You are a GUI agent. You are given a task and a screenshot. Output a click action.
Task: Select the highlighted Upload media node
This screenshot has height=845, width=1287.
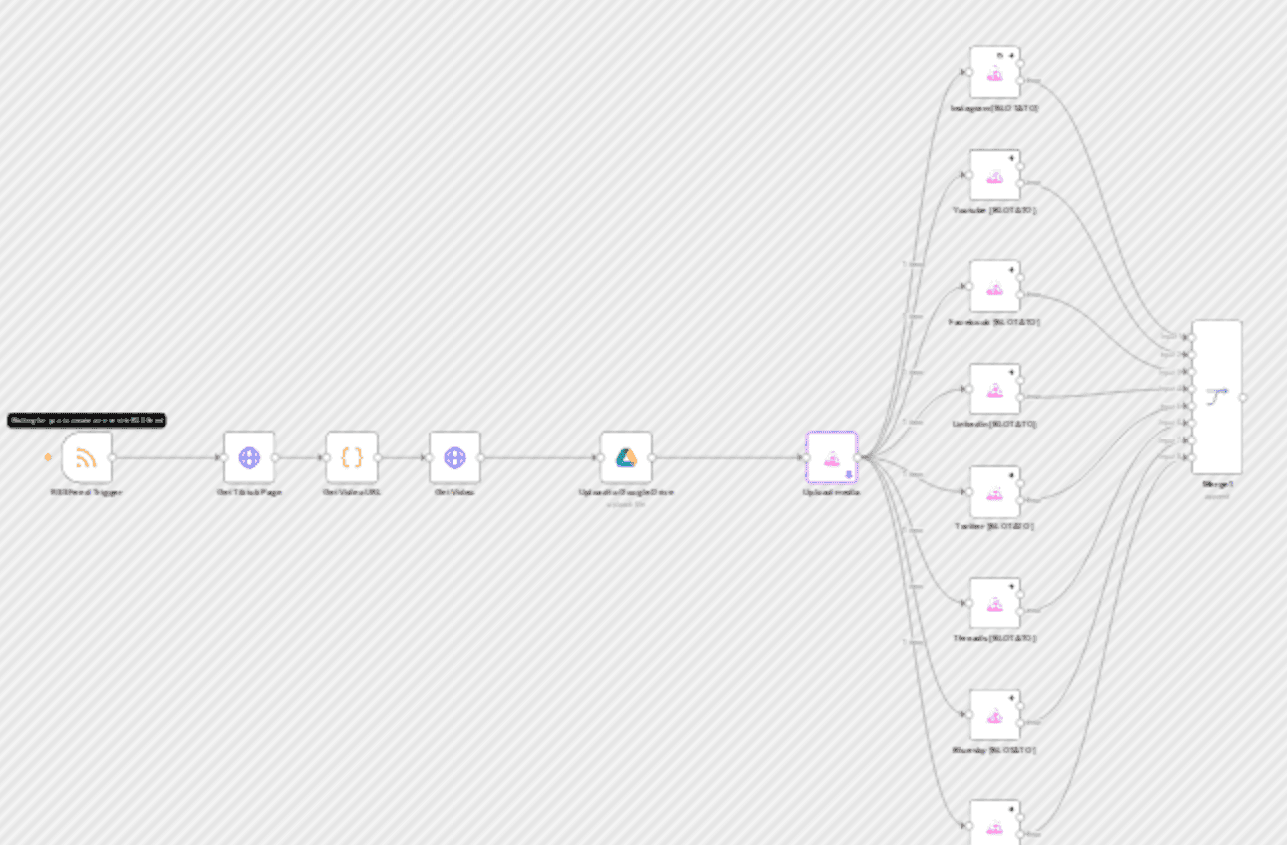(x=832, y=457)
